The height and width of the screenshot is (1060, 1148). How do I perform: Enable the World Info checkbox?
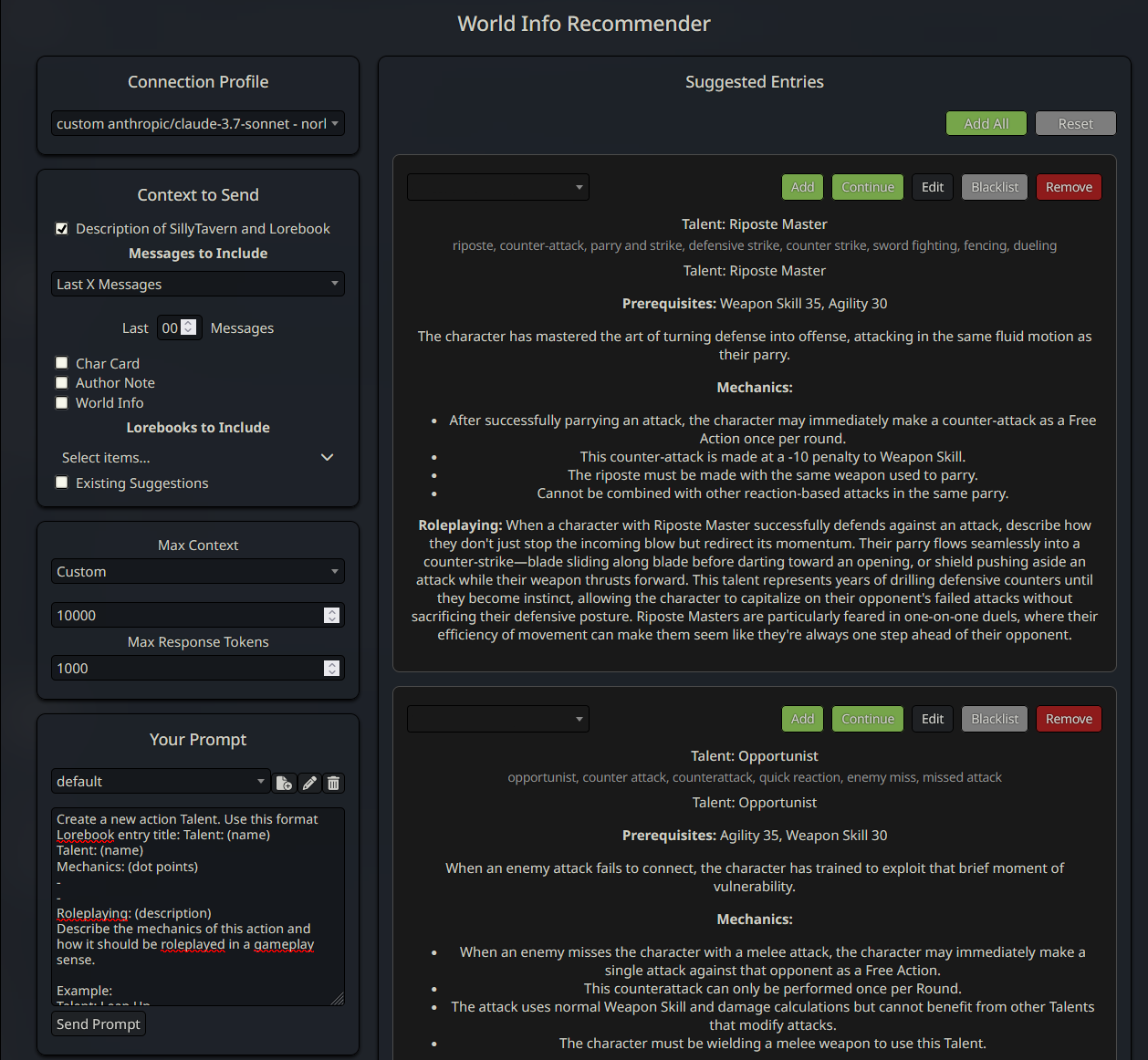(62, 402)
